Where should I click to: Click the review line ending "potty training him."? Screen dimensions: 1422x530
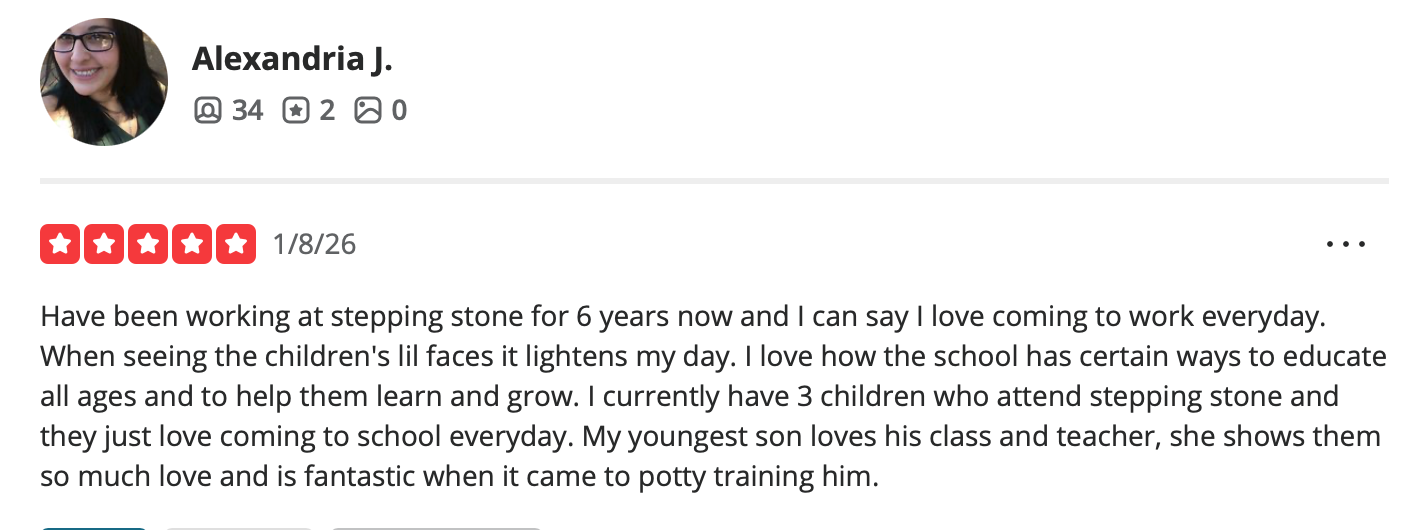[459, 476]
